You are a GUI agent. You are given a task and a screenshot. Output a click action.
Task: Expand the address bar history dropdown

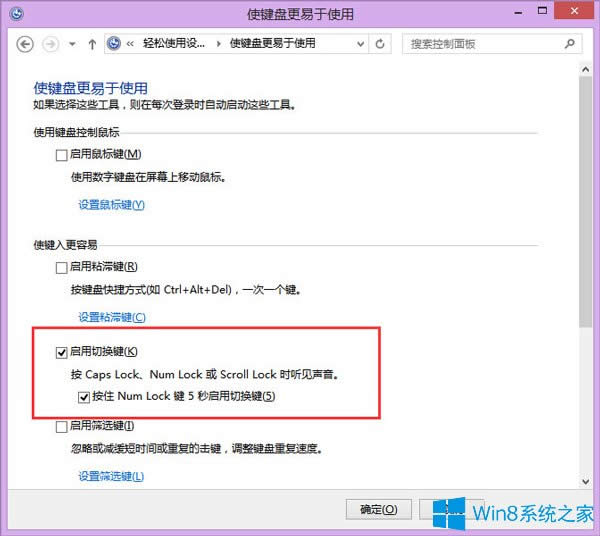tap(360, 44)
